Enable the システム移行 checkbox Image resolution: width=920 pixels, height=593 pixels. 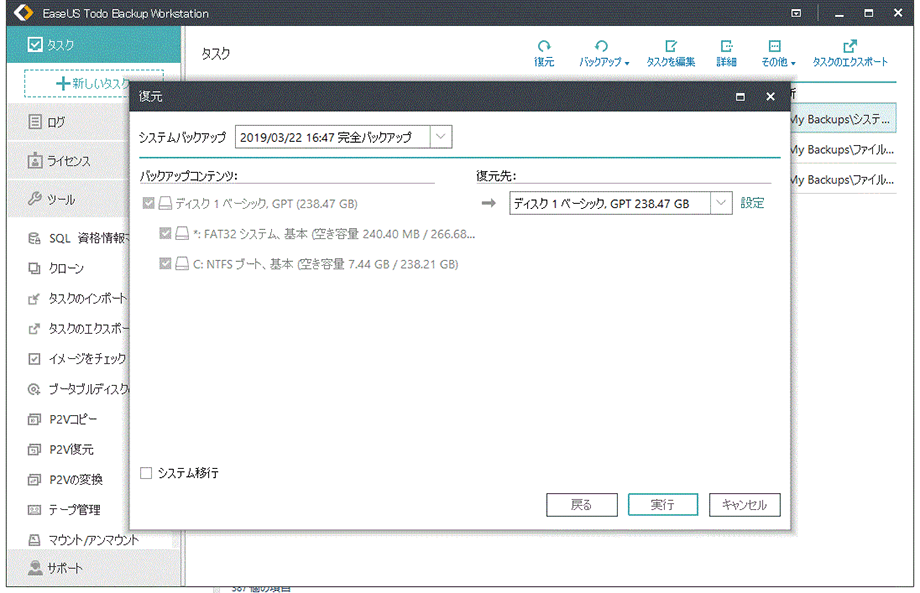(x=146, y=473)
